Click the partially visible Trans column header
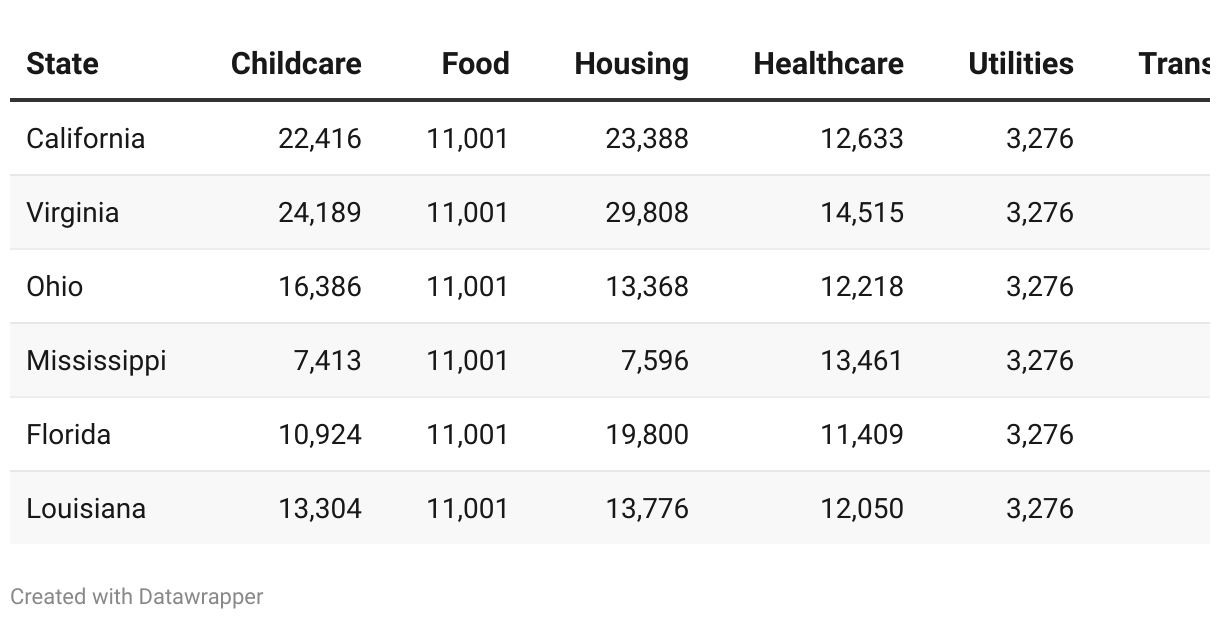 1173,64
